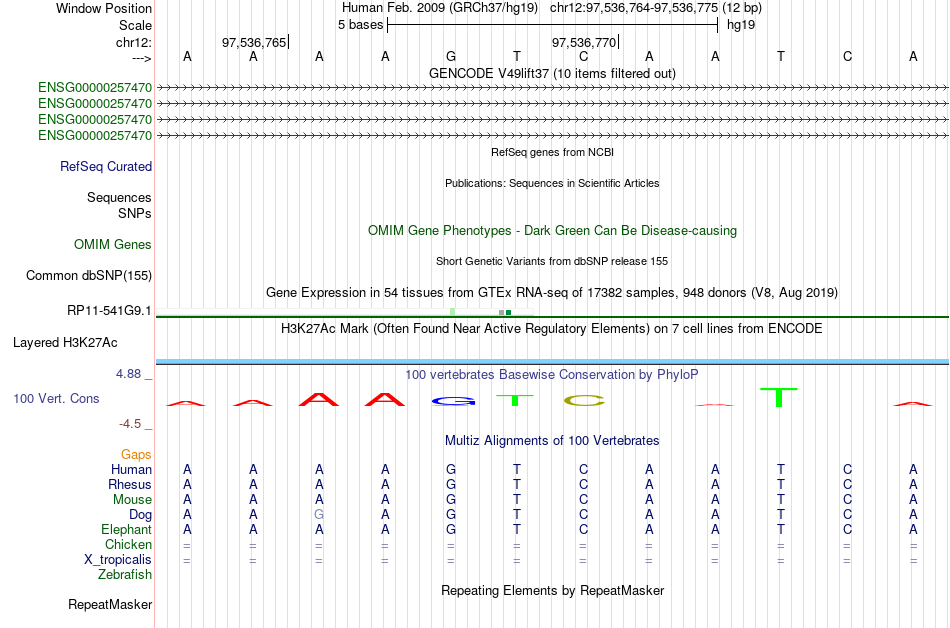This screenshot has height=628, width=950.
Task: Click the ---> strand direction arrow label
Action: [x=141, y=58]
